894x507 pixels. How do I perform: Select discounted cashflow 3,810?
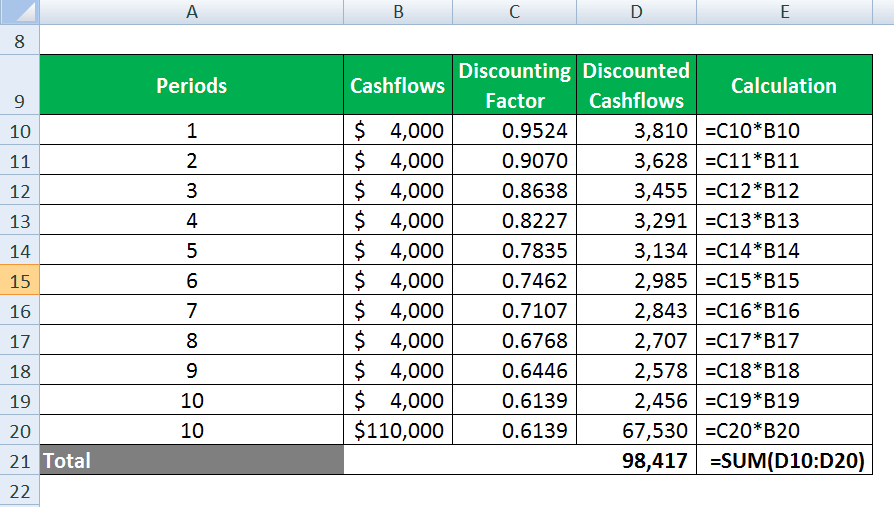636,130
